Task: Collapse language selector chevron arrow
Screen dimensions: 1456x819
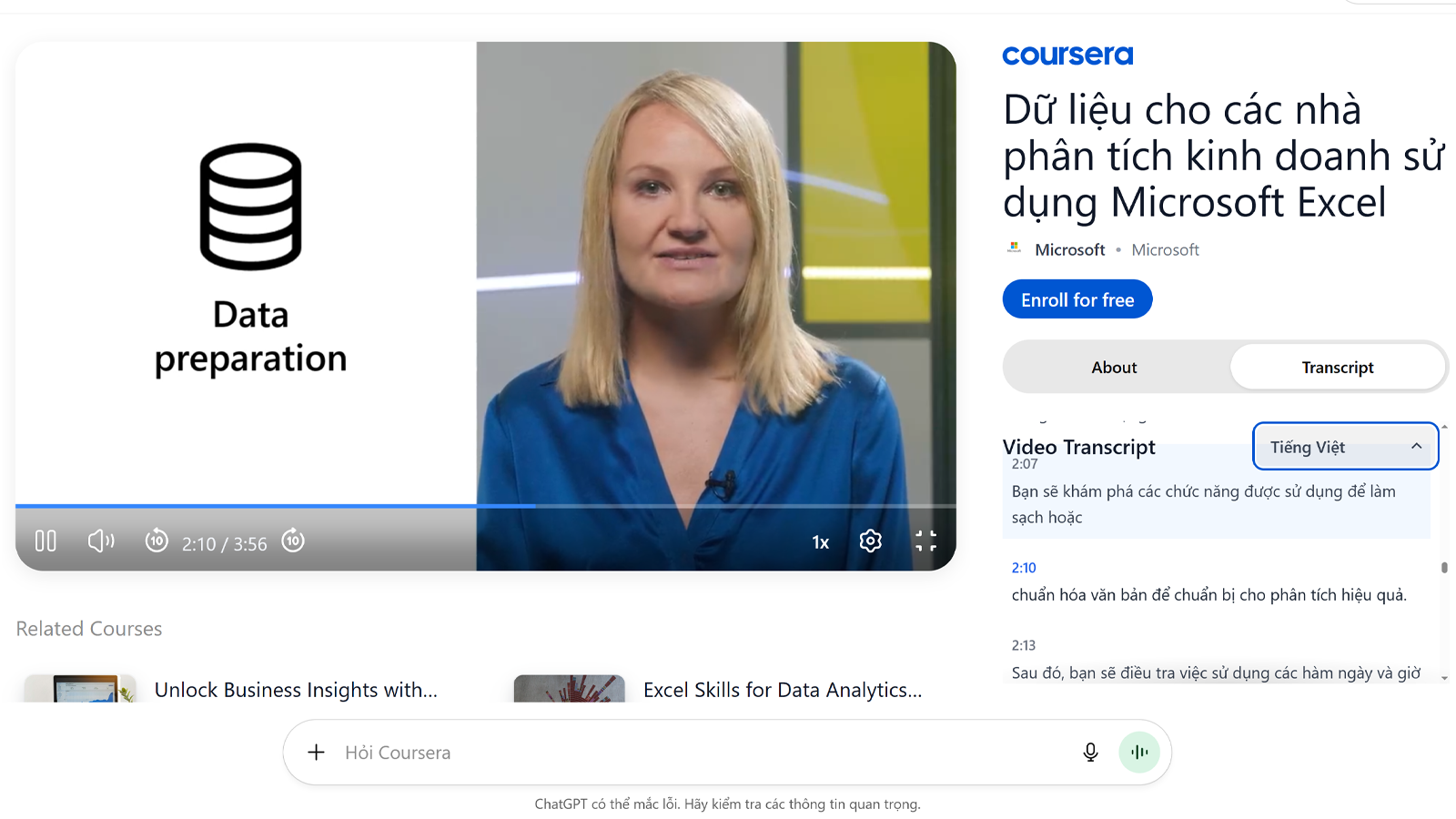Action: pos(1416,446)
